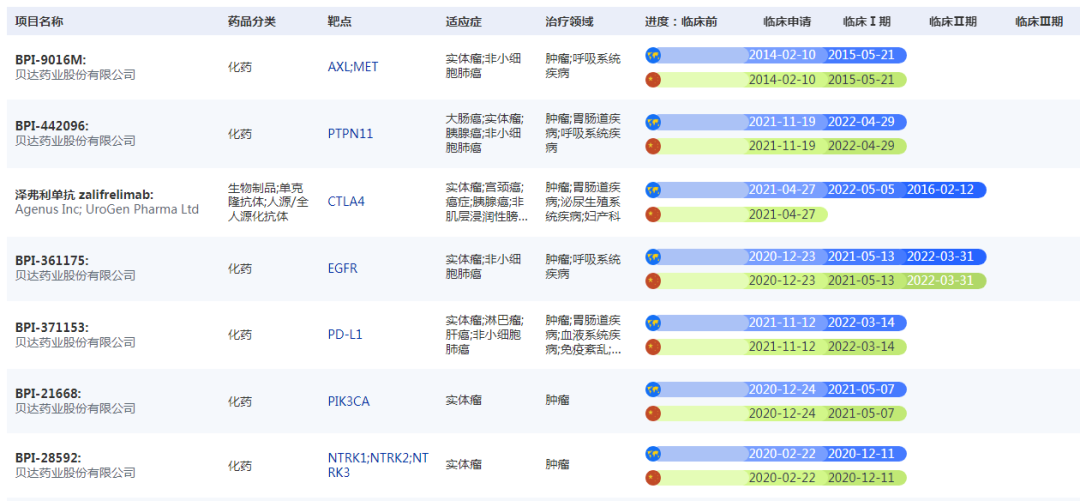Image resolution: width=1080 pixels, height=501 pixels.
Task: Click the globe icon in the BPI-21668 row
Action: click(x=653, y=389)
